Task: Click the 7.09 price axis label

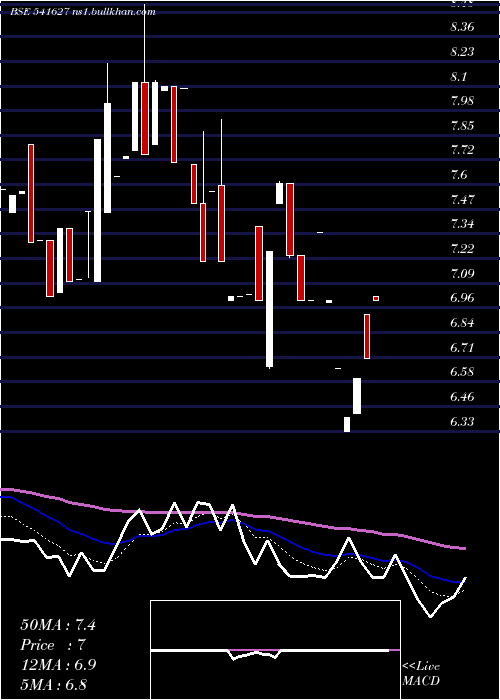Action: pyautogui.click(x=462, y=274)
